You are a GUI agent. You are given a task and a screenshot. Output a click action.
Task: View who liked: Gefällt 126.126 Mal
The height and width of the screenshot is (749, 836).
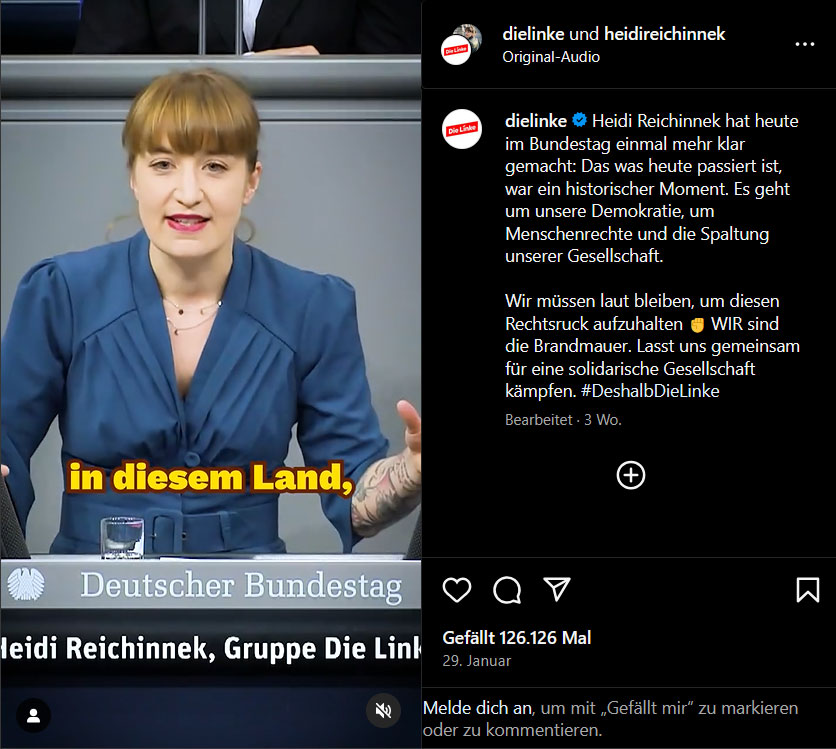click(517, 638)
